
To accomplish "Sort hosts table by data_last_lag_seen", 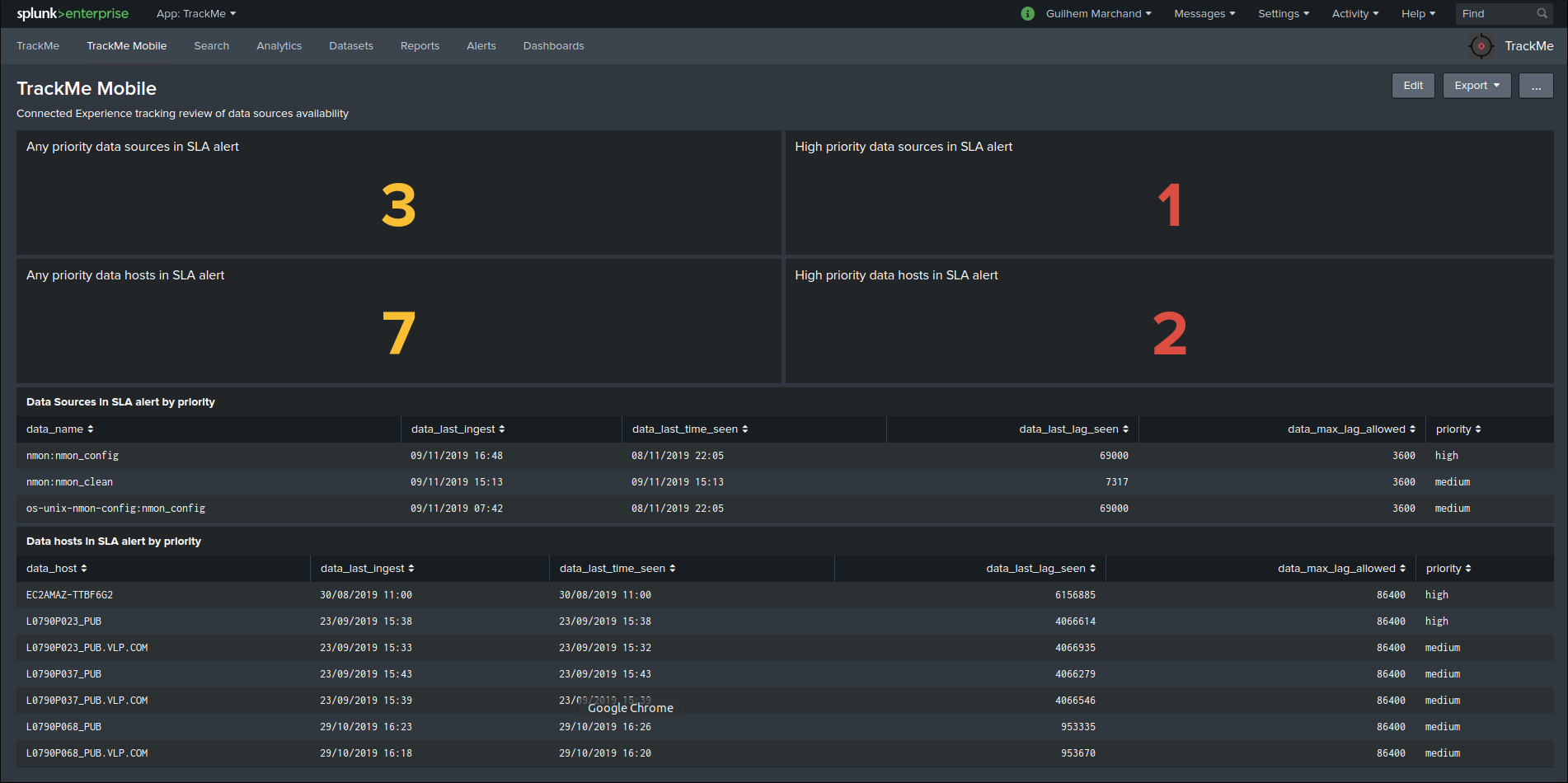I will 1041,569.
